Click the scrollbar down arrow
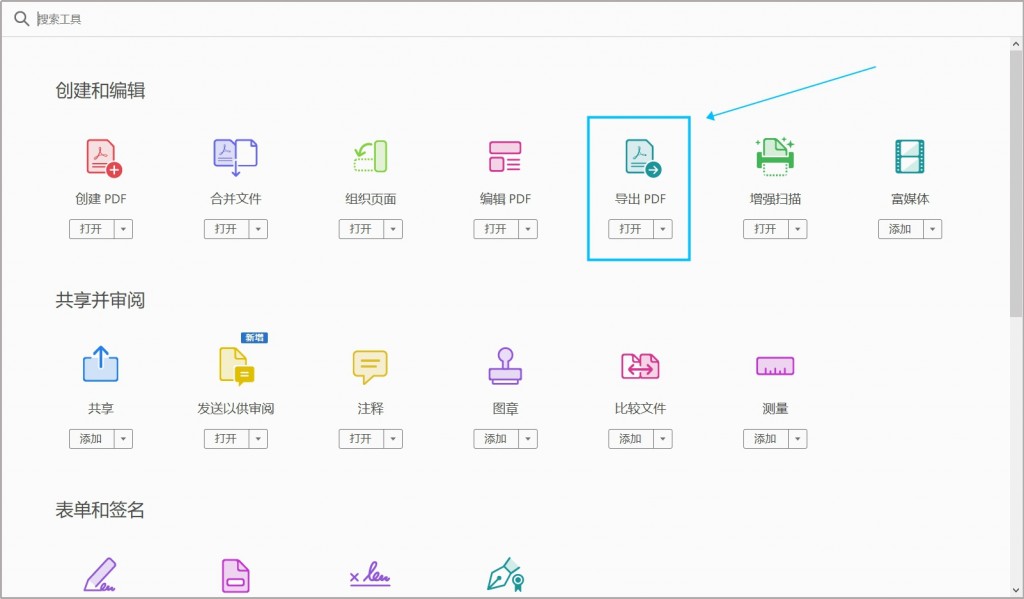 click(1016, 591)
